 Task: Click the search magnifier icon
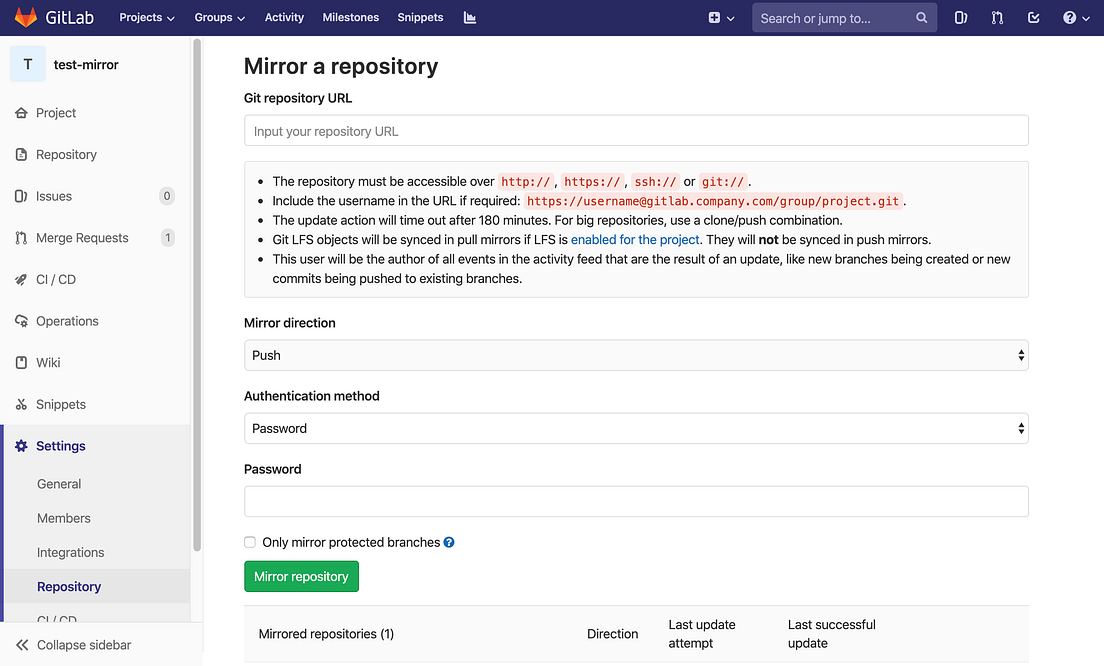922,18
